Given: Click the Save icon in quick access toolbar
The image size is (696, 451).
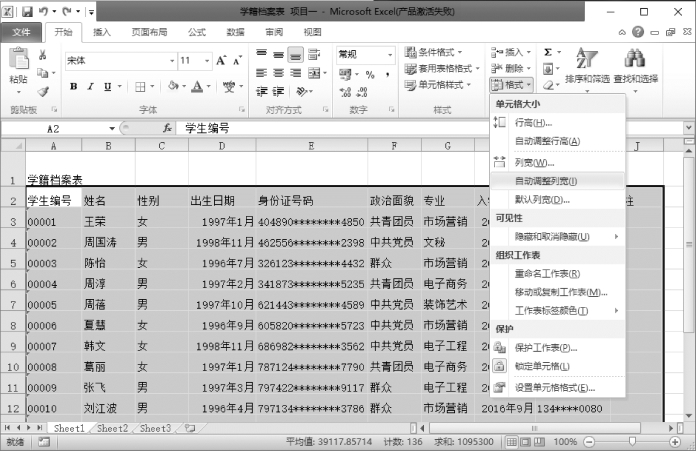Looking at the screenshot, I should 28,12.
